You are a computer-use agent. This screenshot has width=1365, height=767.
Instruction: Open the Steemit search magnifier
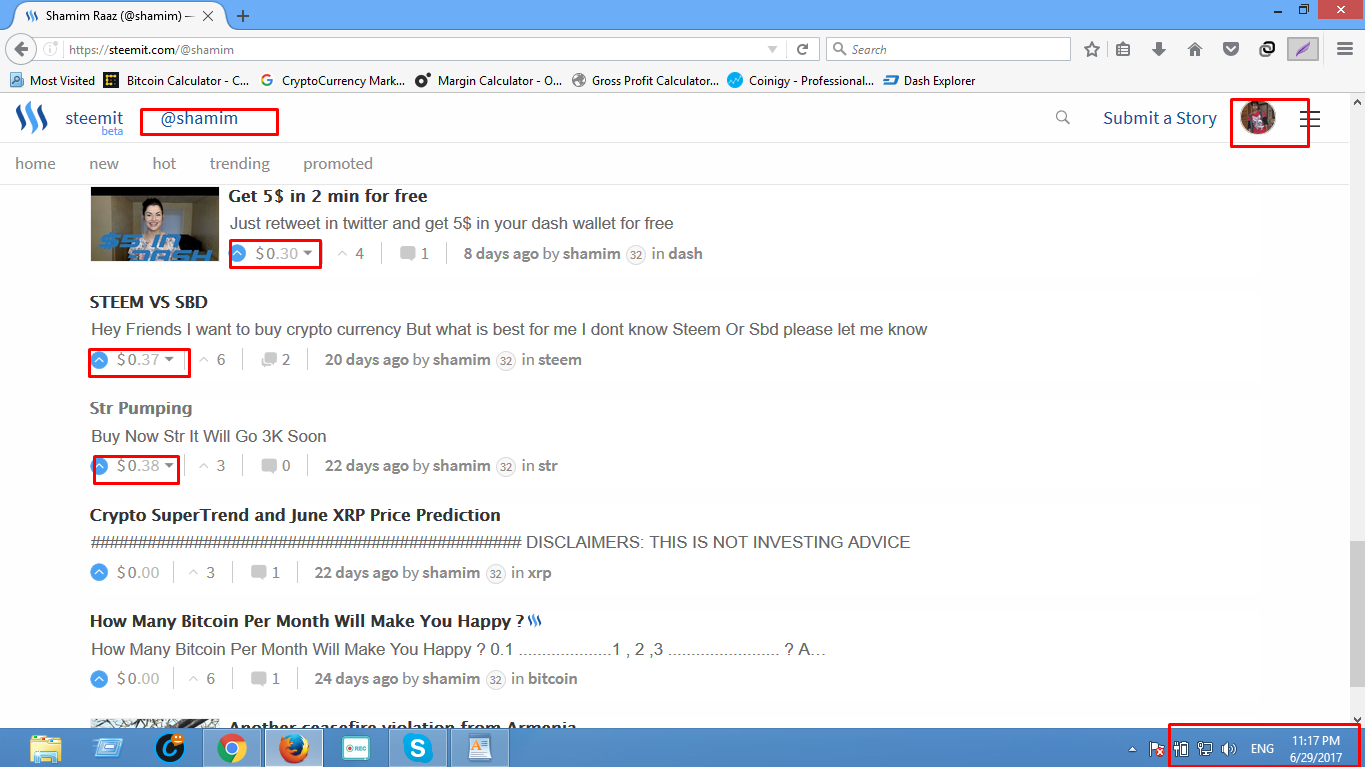[x=1063, y=118]
